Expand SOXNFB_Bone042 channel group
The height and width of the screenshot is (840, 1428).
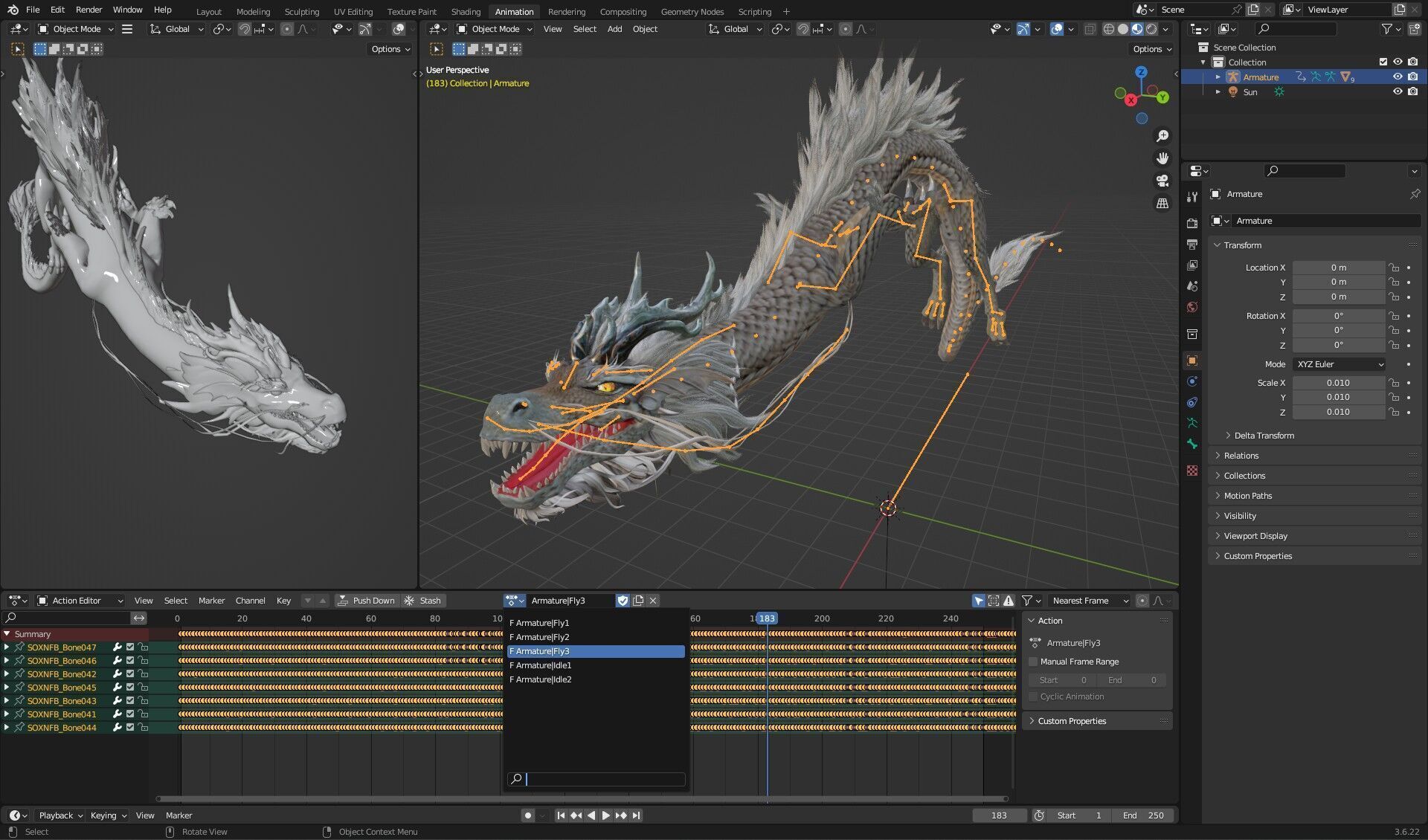[7, 674]
